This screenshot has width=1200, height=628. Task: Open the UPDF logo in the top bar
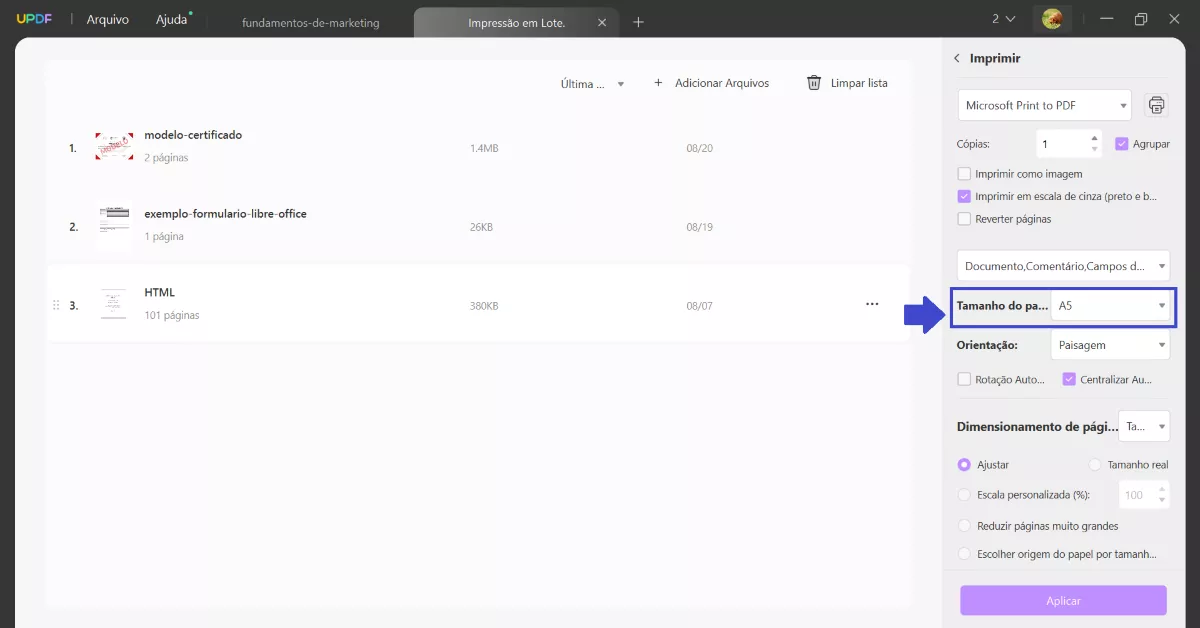[x=34, y=18]
